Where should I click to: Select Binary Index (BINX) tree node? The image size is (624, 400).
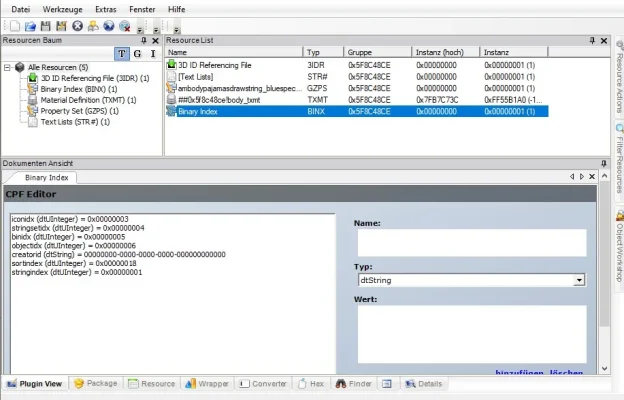click(79, 89)
